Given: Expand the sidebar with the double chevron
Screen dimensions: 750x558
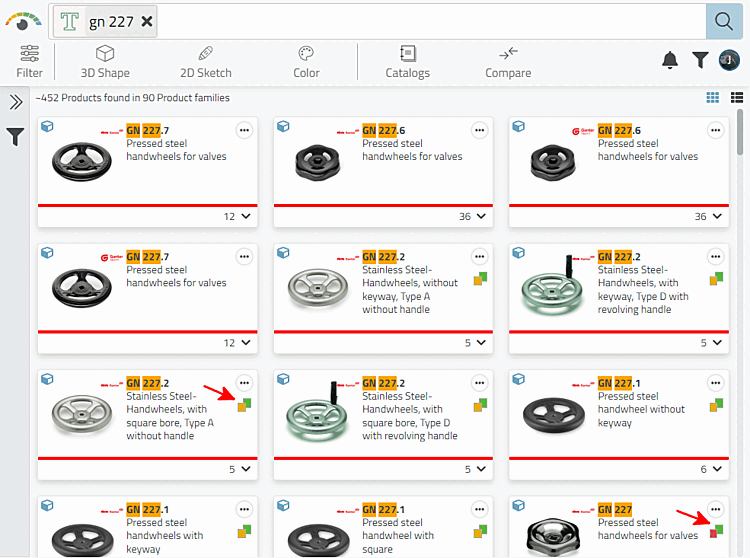Looking at the screenshot, I should pyautogui.click(x=16, y=102).
